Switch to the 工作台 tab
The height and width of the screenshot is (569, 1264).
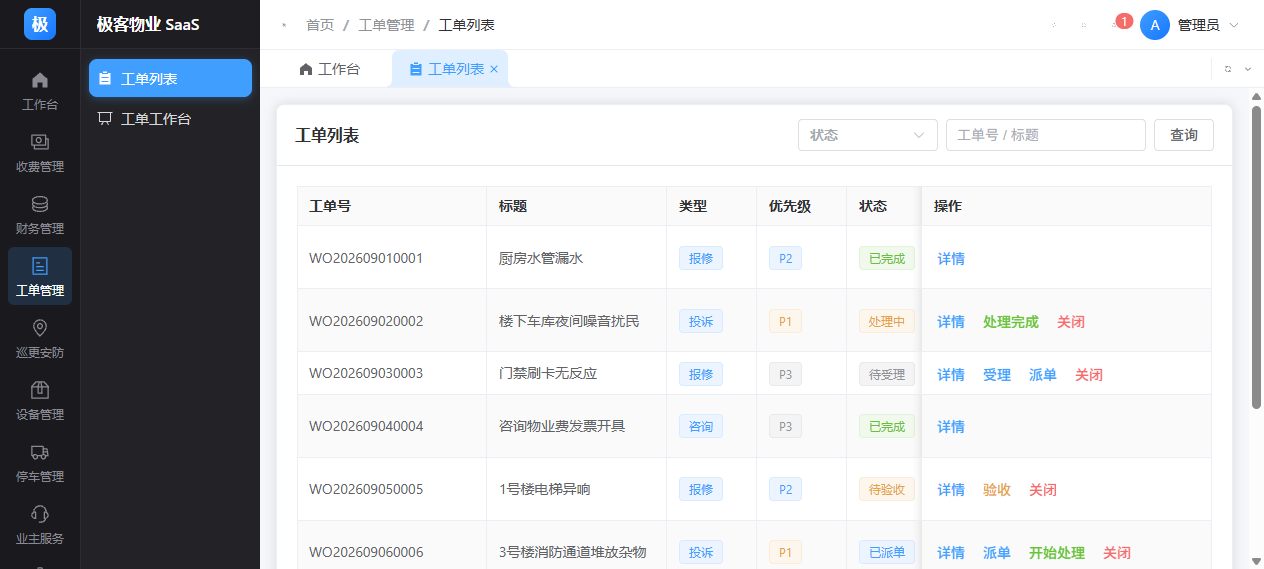point(329,69)
